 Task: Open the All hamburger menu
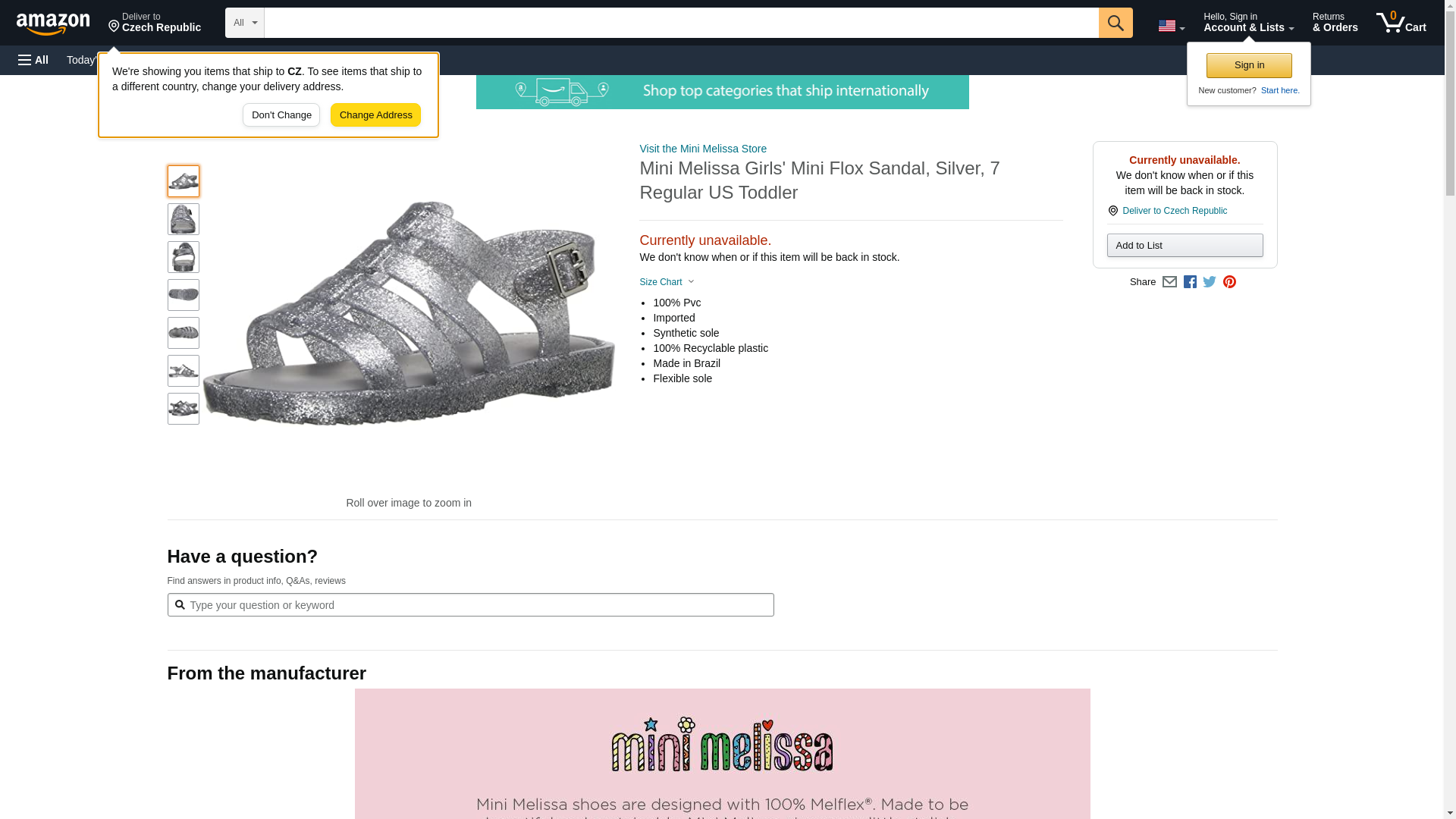coord(33,60)
